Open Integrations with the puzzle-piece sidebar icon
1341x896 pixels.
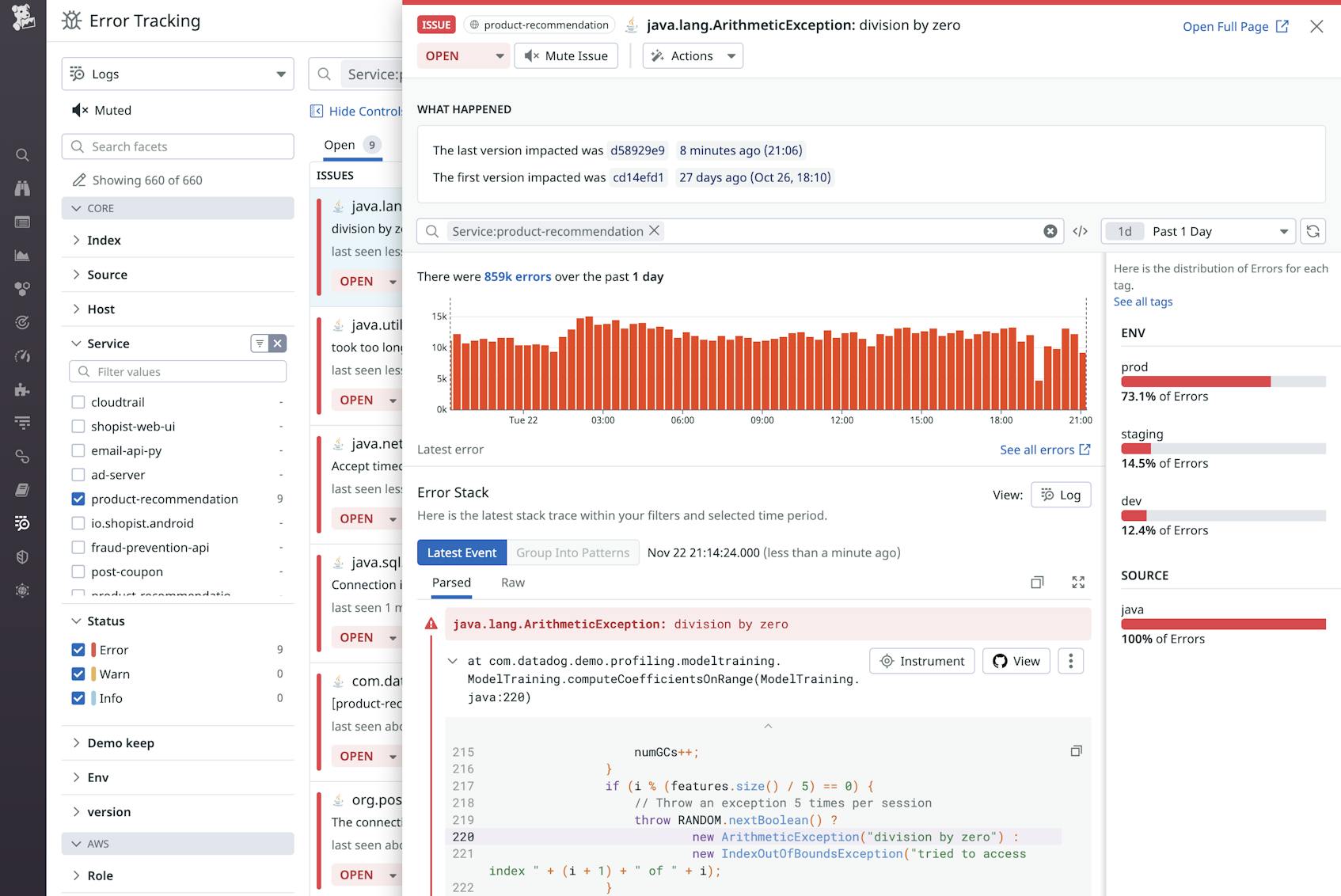pyautogui.click(x=22, y=389)
